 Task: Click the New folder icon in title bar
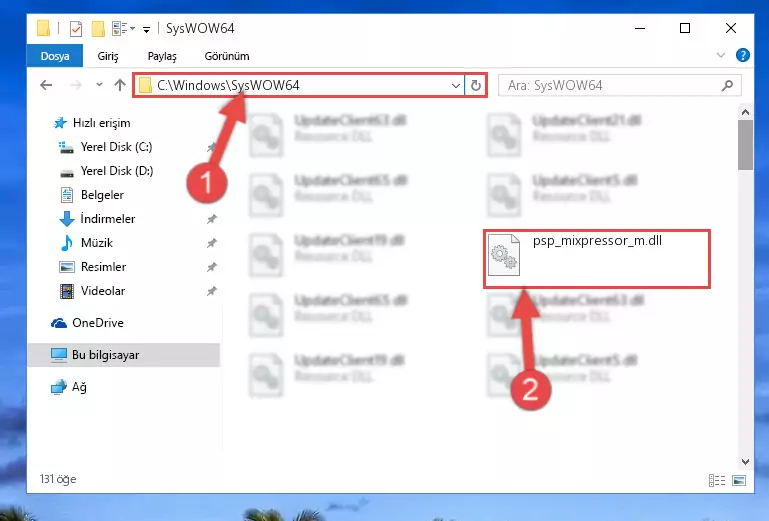click(x=98, y=29)
